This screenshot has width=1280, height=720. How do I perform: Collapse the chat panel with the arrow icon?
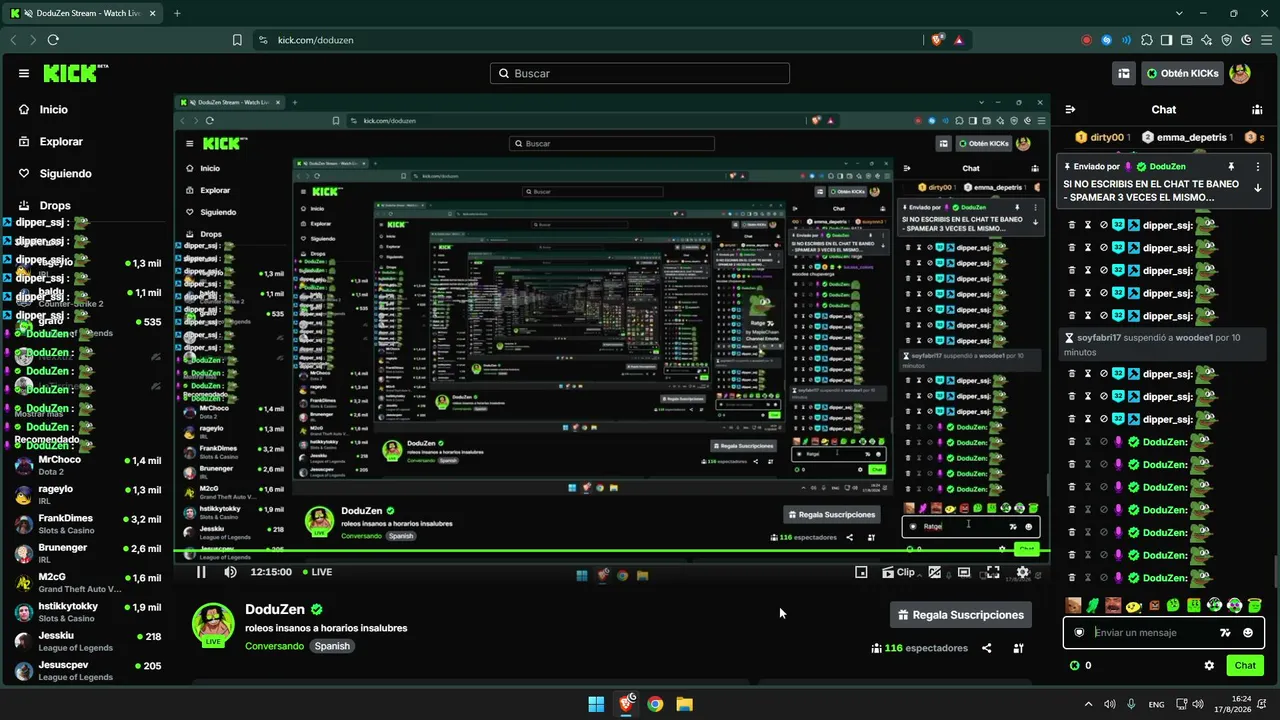tap(1070, 109)
